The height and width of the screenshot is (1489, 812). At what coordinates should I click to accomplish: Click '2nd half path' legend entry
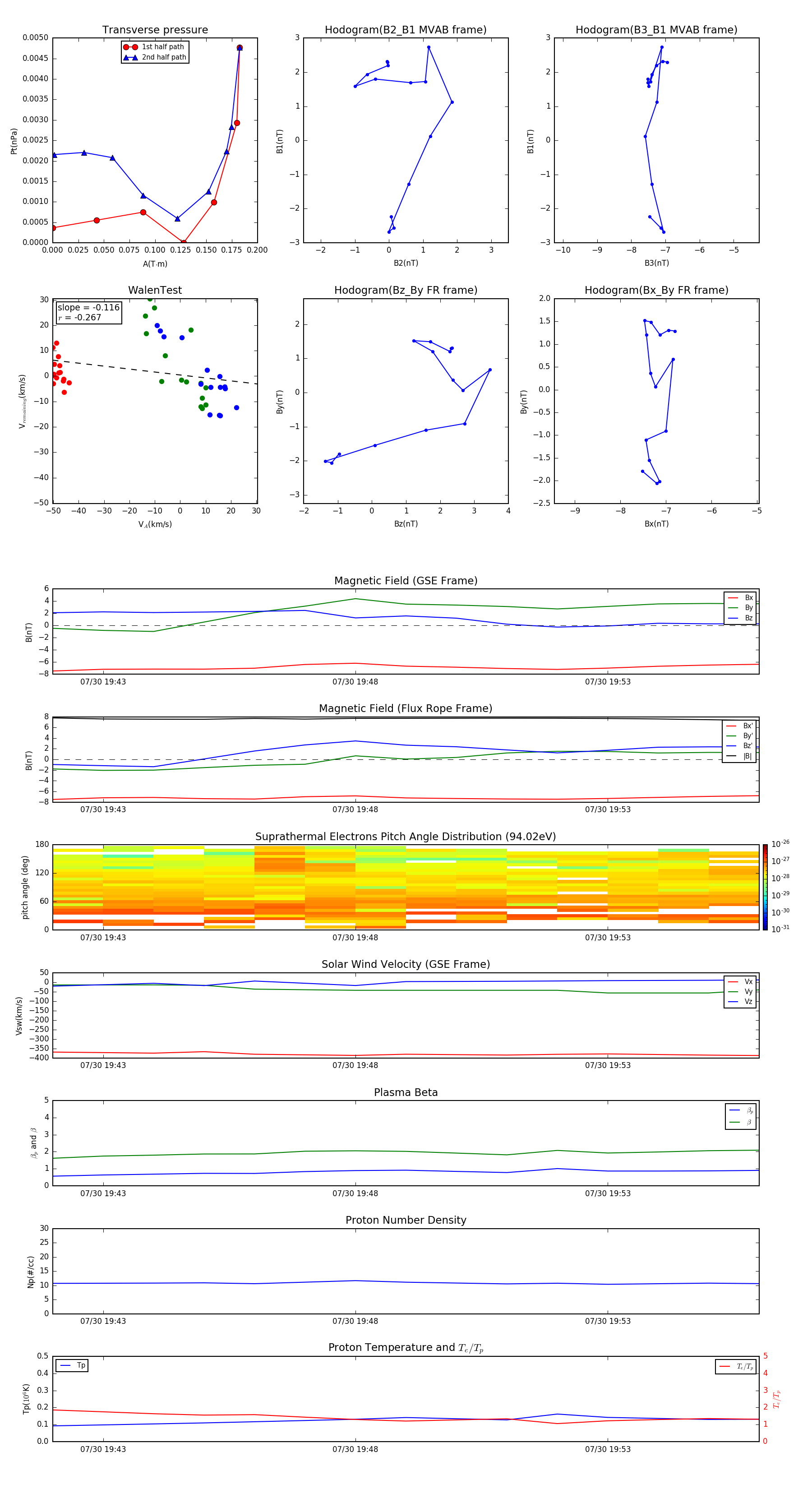point(155,57)
